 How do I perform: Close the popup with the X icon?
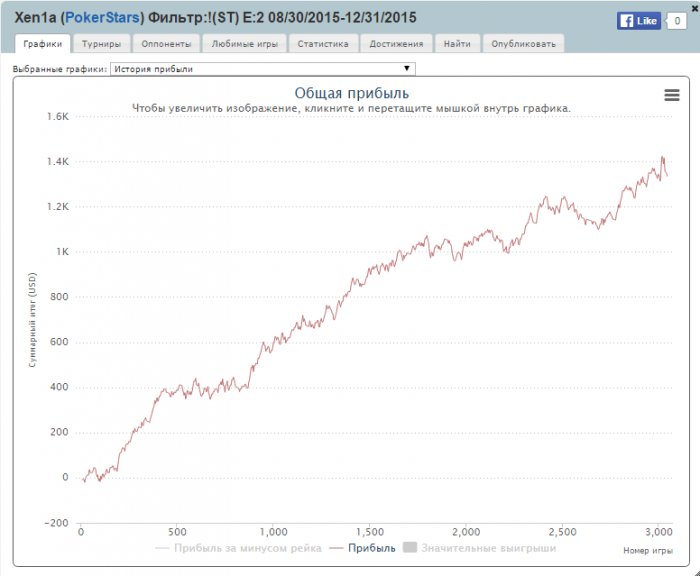click(x=694, y=7)
